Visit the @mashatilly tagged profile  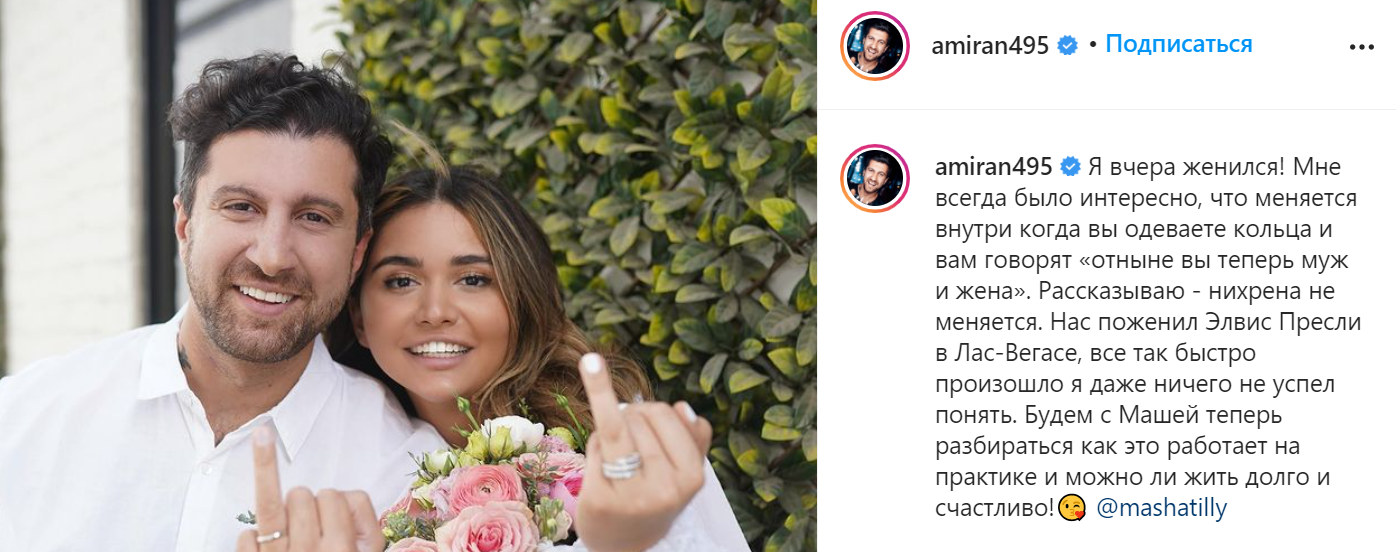1162,508
